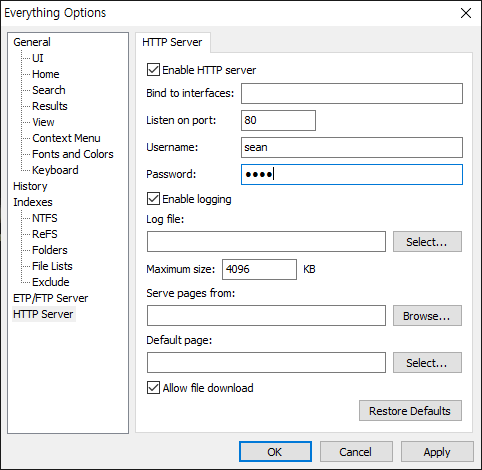This screenshot has width=482, height=470.
Task: Apply the HTTP server settings
Action: pos(437,452)
